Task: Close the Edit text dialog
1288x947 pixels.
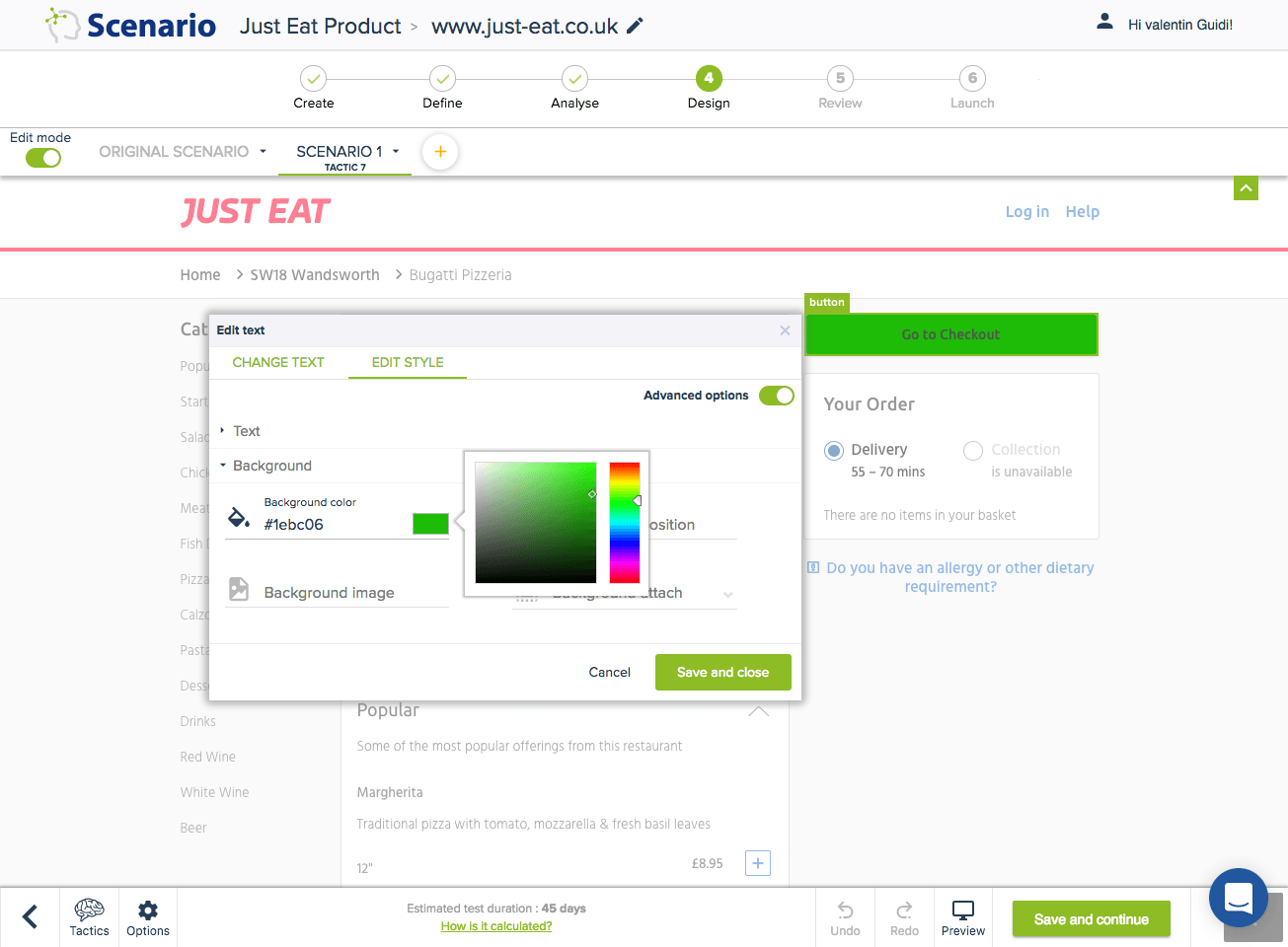Action: tap(785, 330)
